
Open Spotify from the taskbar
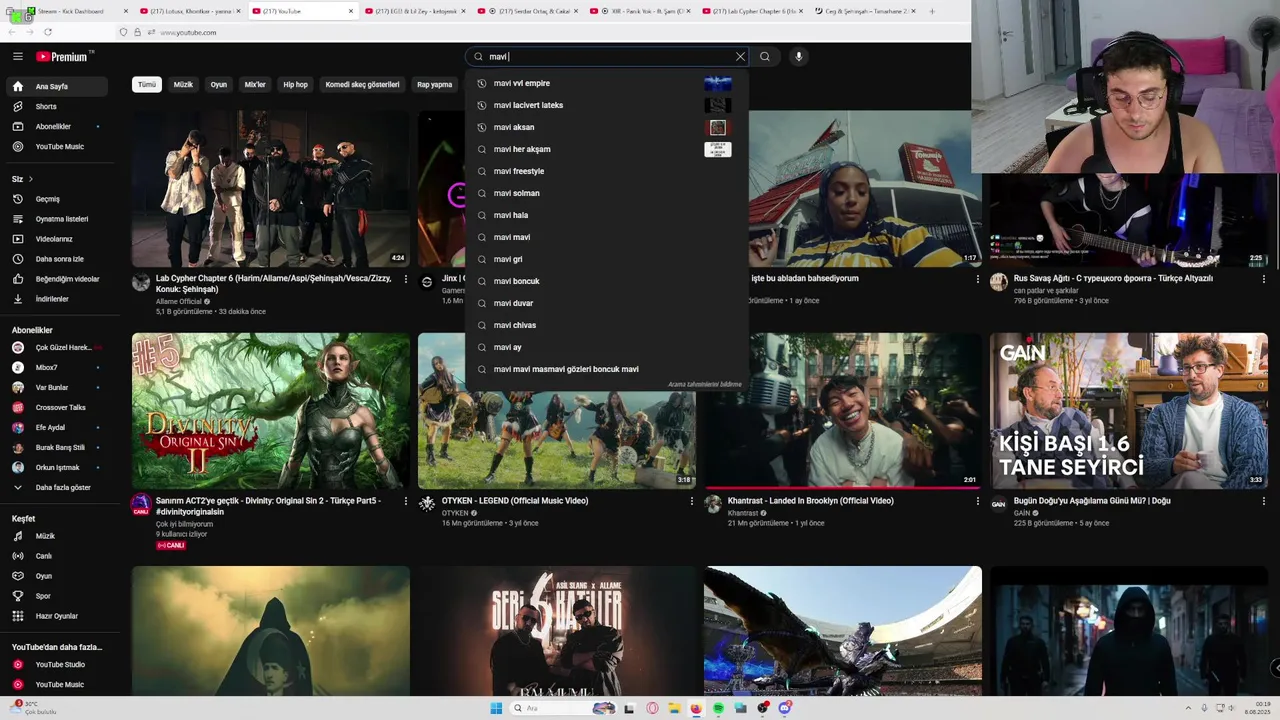click(718, 708)
